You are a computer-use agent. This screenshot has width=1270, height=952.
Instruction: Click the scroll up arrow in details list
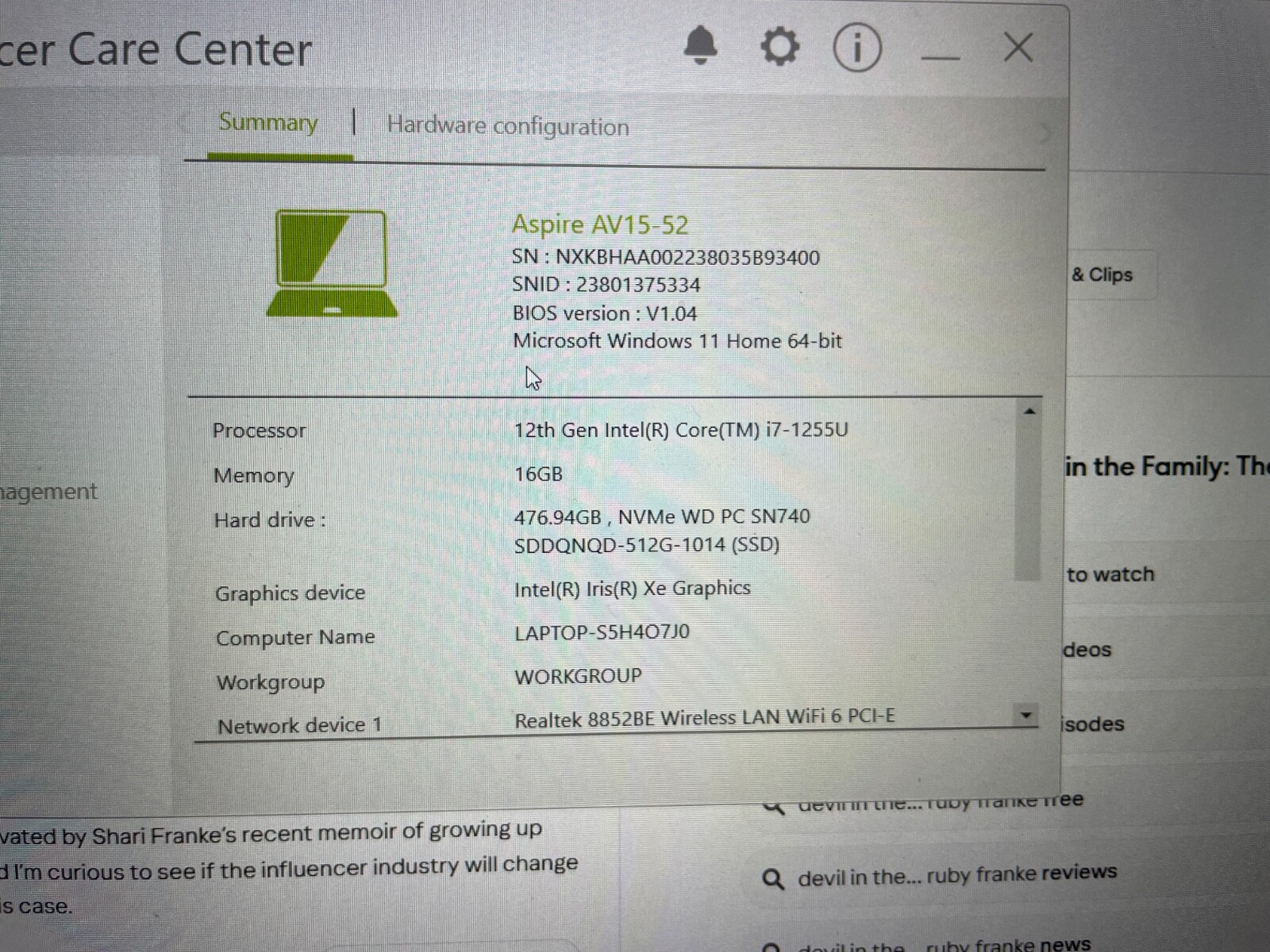coord(1029,411)
